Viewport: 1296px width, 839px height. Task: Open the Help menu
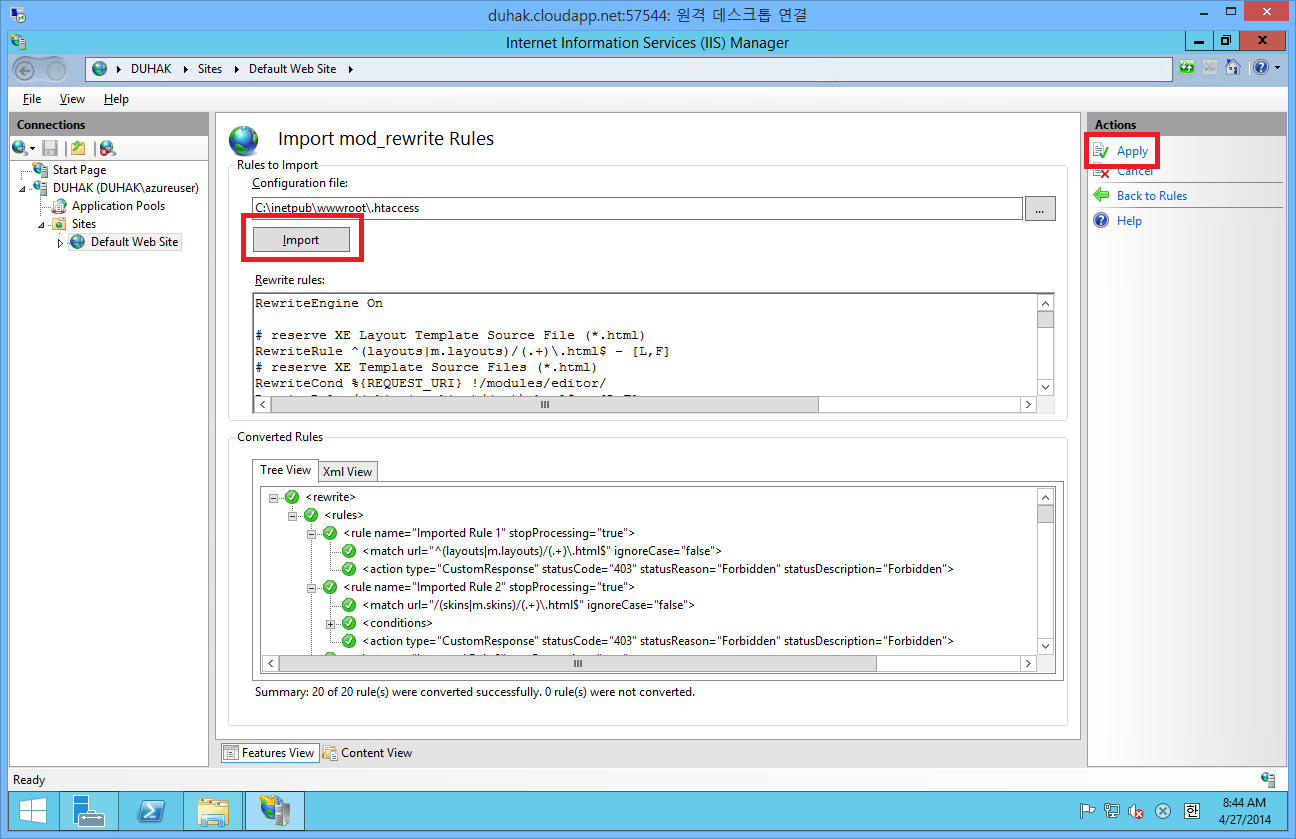point(116,99)
